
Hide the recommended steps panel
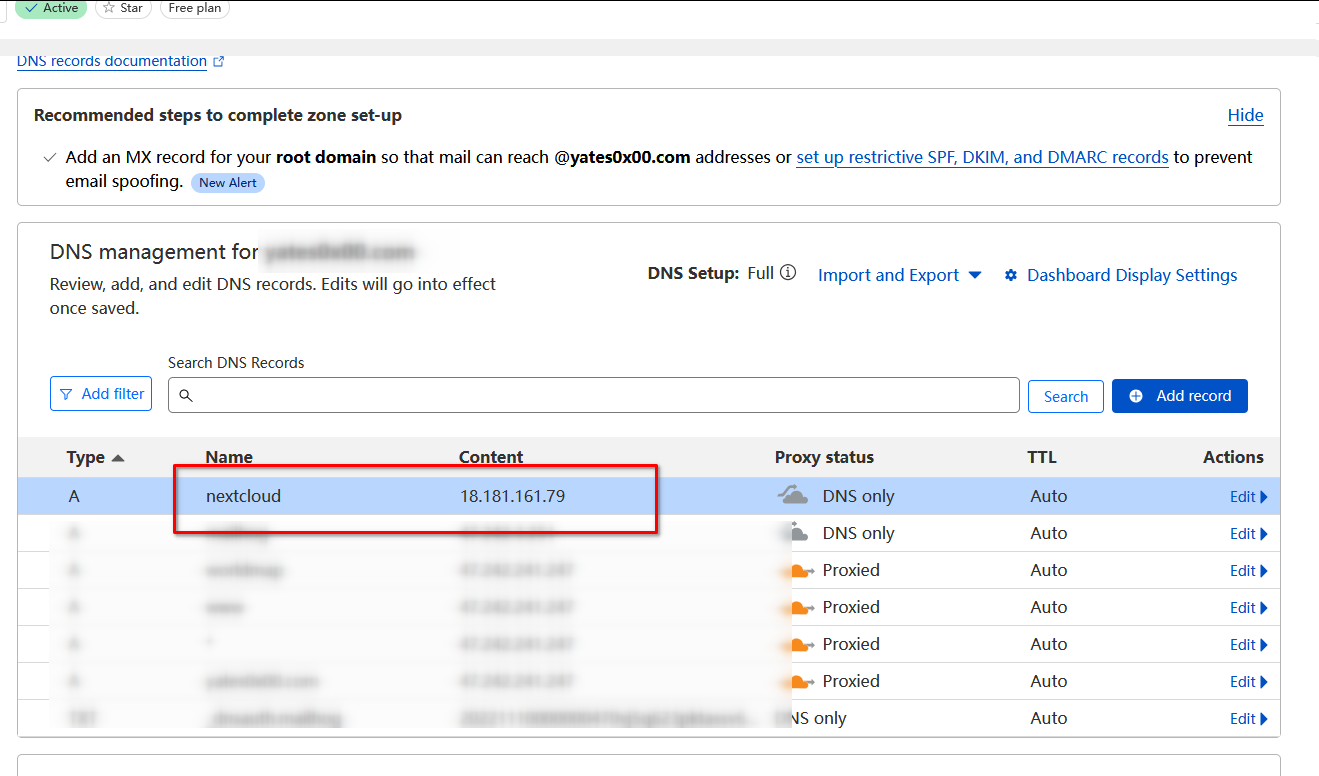pyautogui.click(x=1245, y=115)
